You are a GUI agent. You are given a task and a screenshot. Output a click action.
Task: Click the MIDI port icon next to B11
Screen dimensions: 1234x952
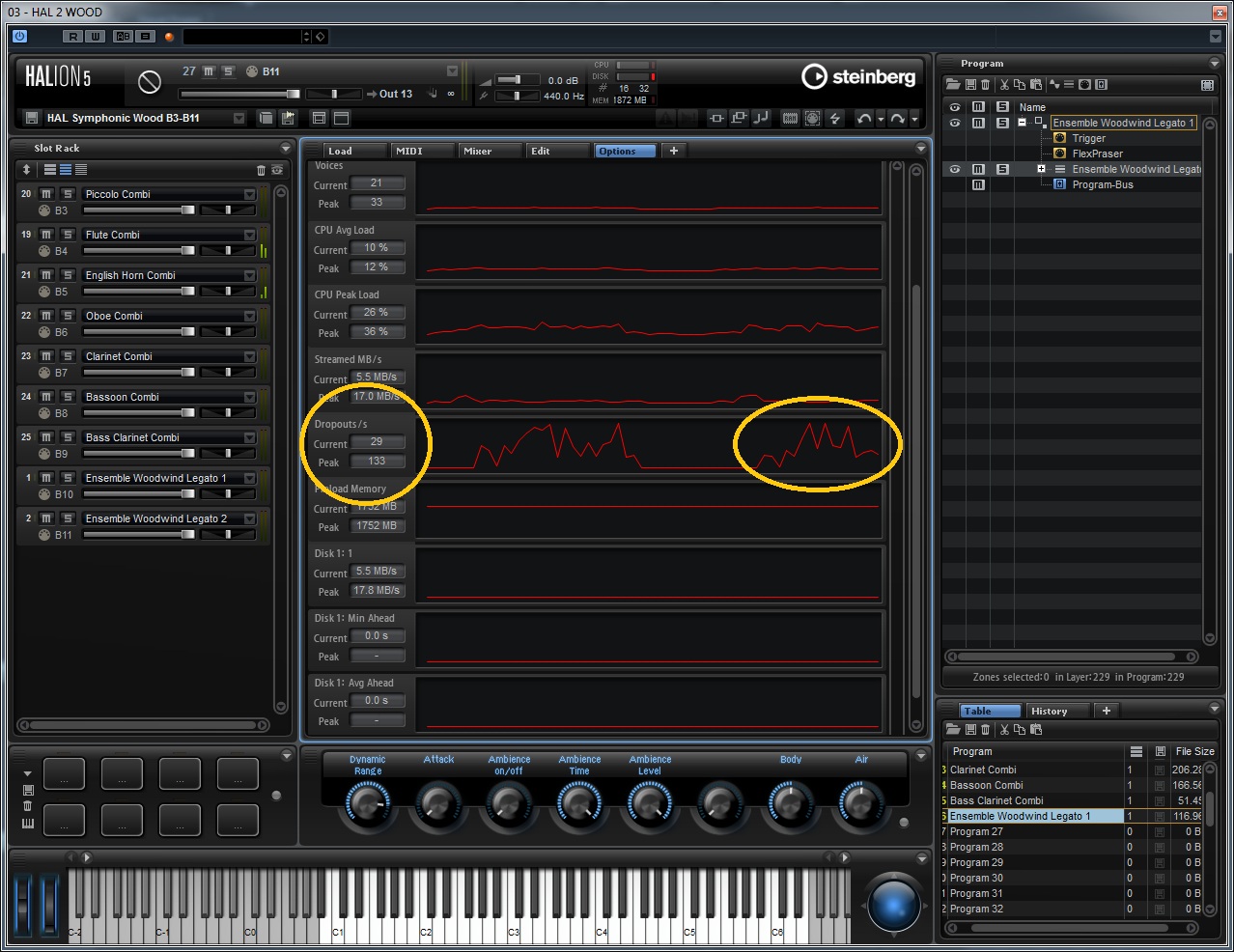click(x=252, y=71)
